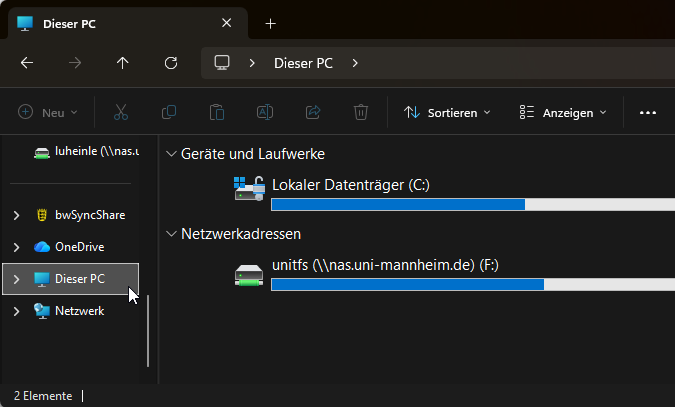675x407 pixels.
Task: Collapse the Geräte und Laufwerke group
Action: pos(170,154)
